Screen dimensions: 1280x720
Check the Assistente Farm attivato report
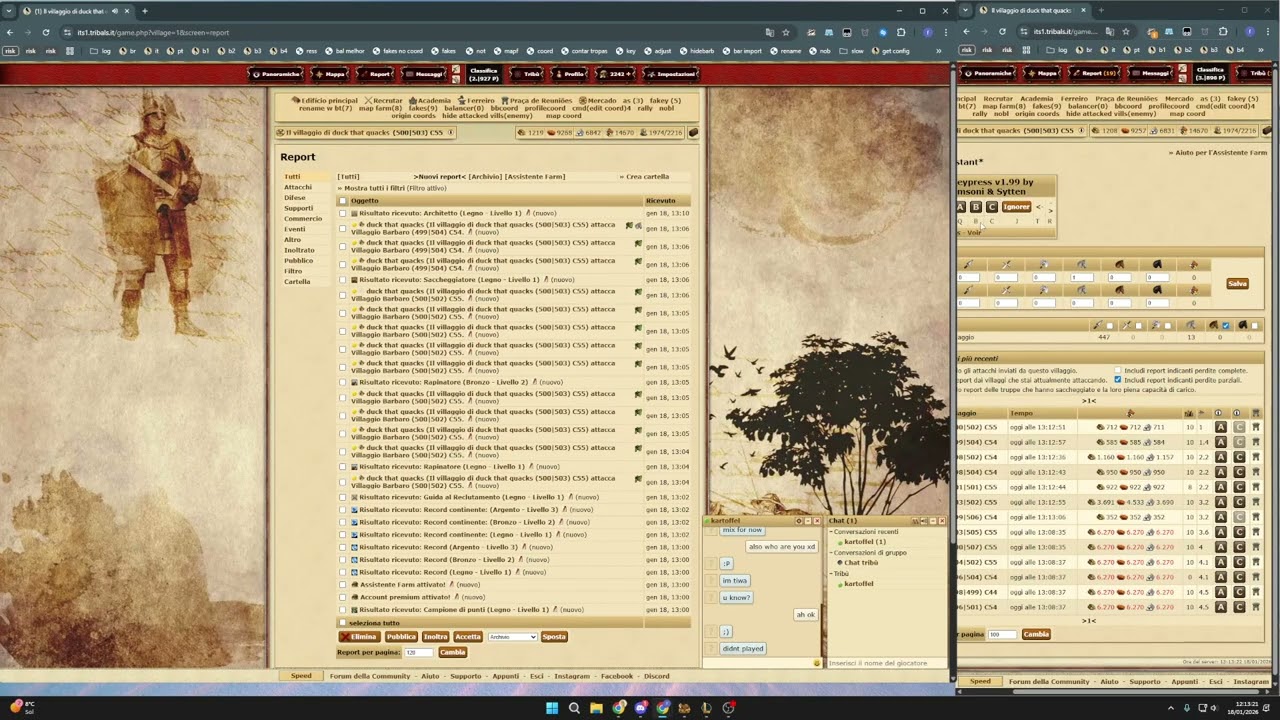pyautogui.click(x=343, y=585)
